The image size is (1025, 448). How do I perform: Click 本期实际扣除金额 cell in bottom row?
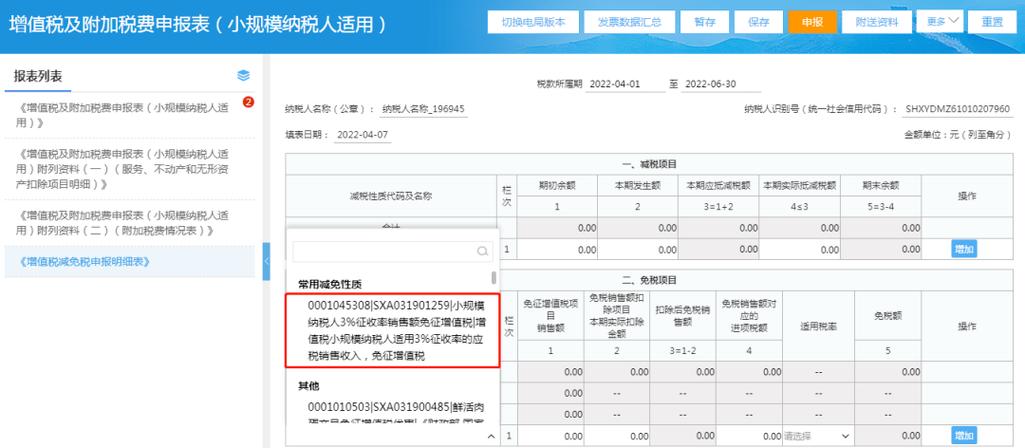[616, 436]
